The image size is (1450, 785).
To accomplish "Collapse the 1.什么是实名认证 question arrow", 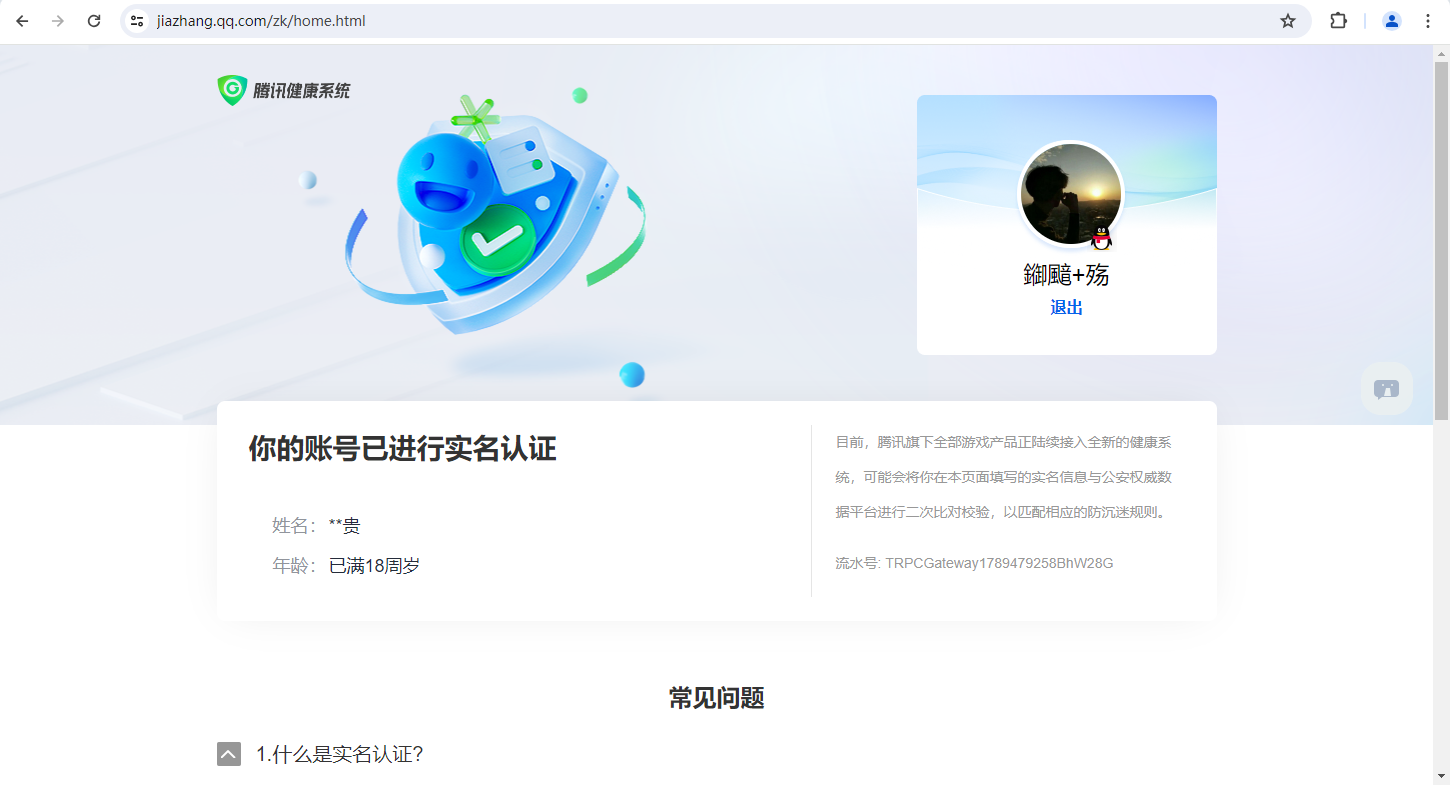I will click(x=229, y=754).
